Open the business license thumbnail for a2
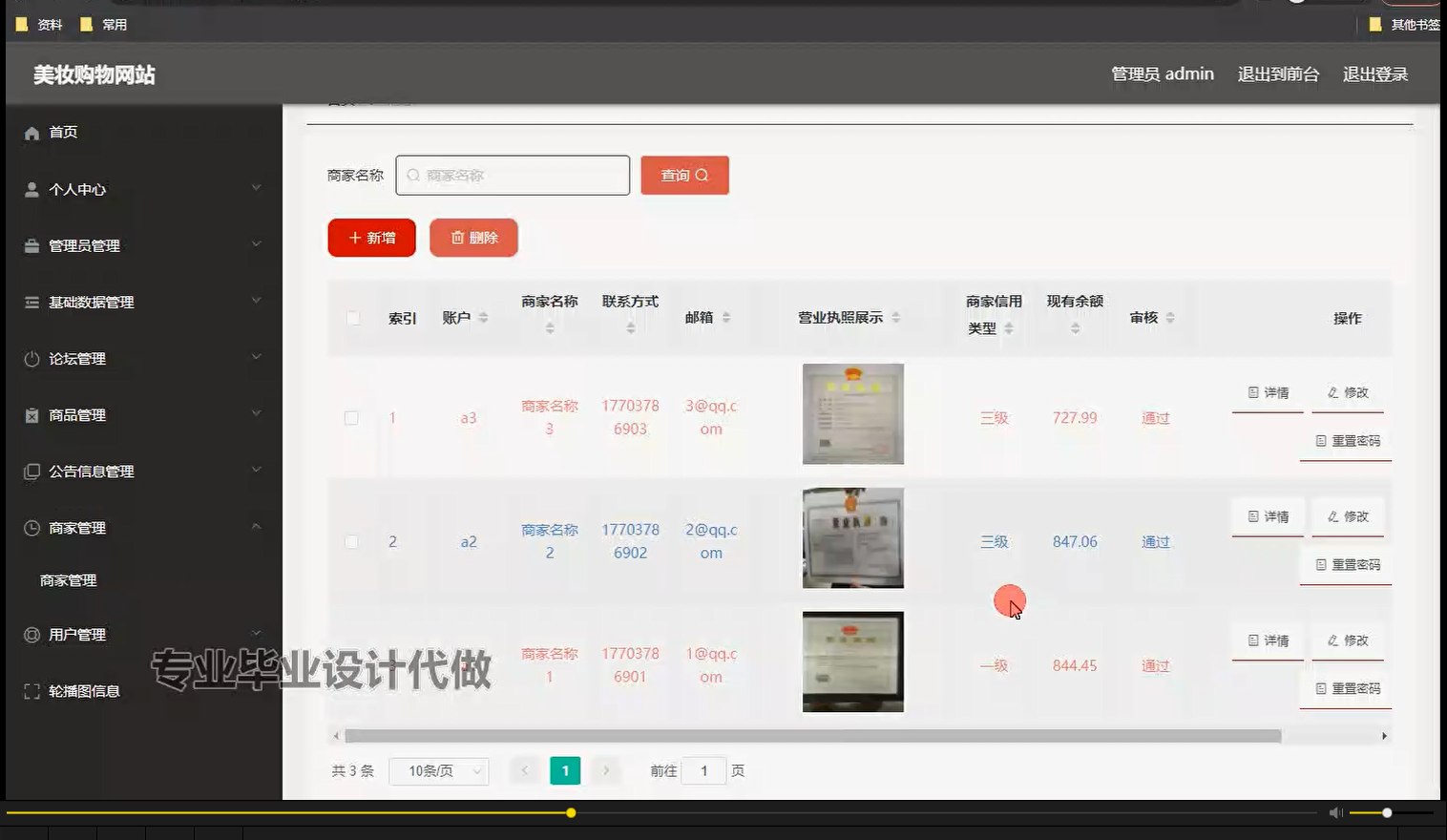Image resolution: width=1447 pixels, height=840 pixels. click(x=852, y=538)
